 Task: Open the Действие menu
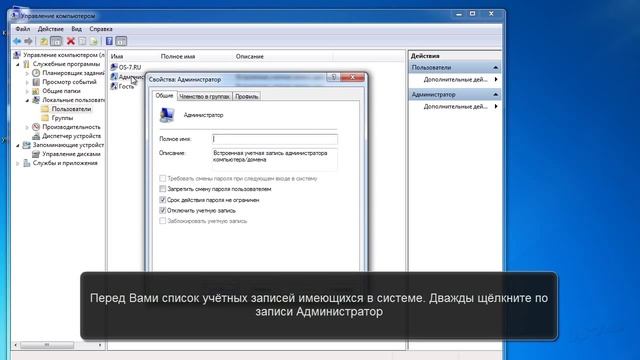tap(51, 29)
